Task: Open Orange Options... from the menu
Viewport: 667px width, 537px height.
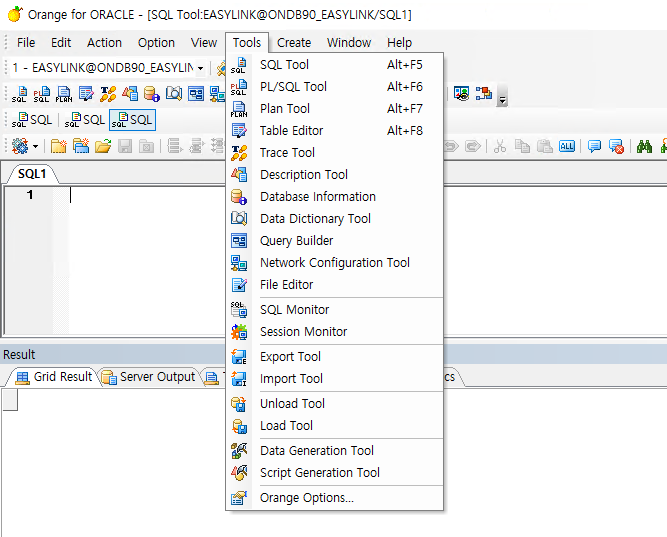Action: point(334,498)
